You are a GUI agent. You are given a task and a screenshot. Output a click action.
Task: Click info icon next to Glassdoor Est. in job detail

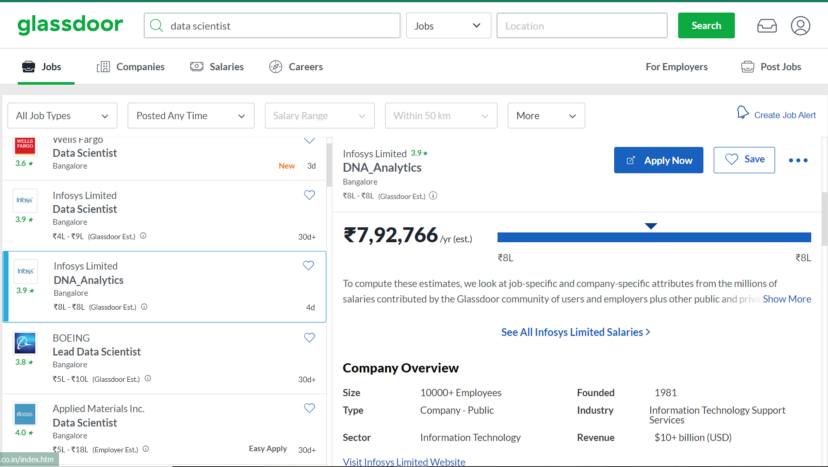[x=433, y=195]
